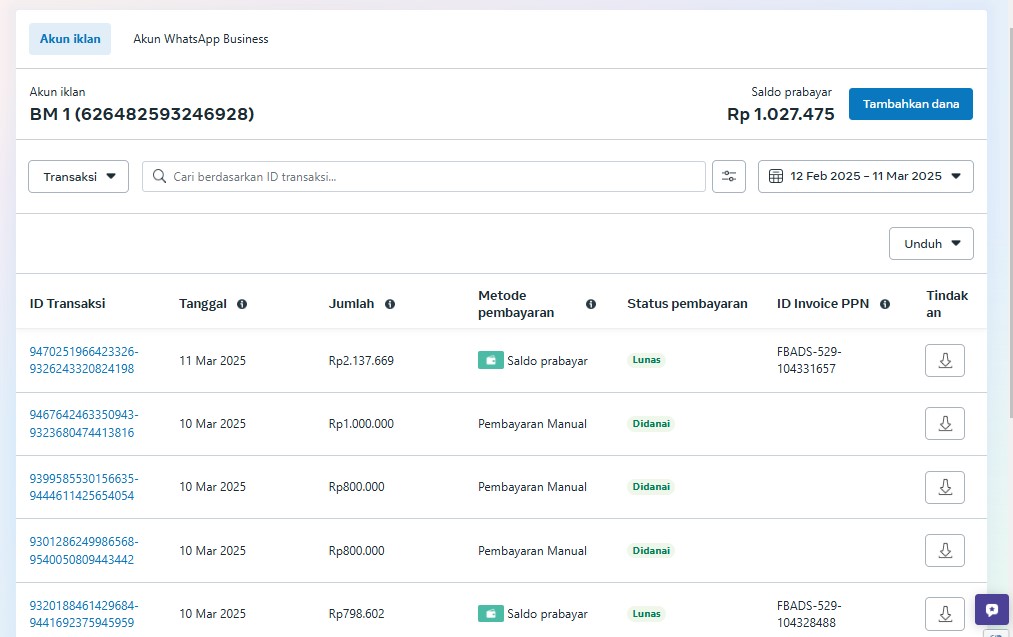
Task: Click the Lunas status badge for 11 Mar
Action: coord(646,360)
